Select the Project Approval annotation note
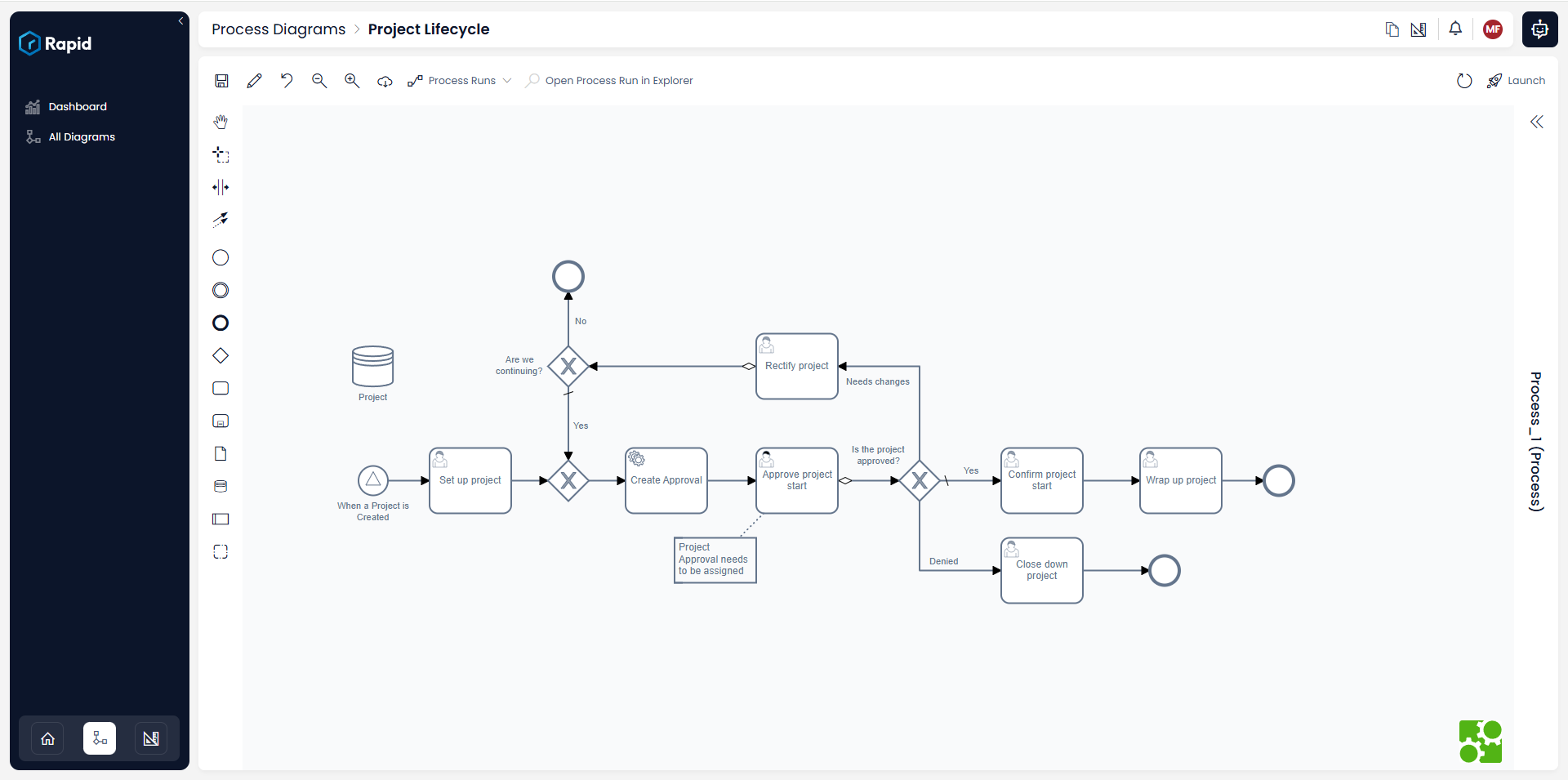Viewport: 1568px width, 780px height. tap(715, 559)
